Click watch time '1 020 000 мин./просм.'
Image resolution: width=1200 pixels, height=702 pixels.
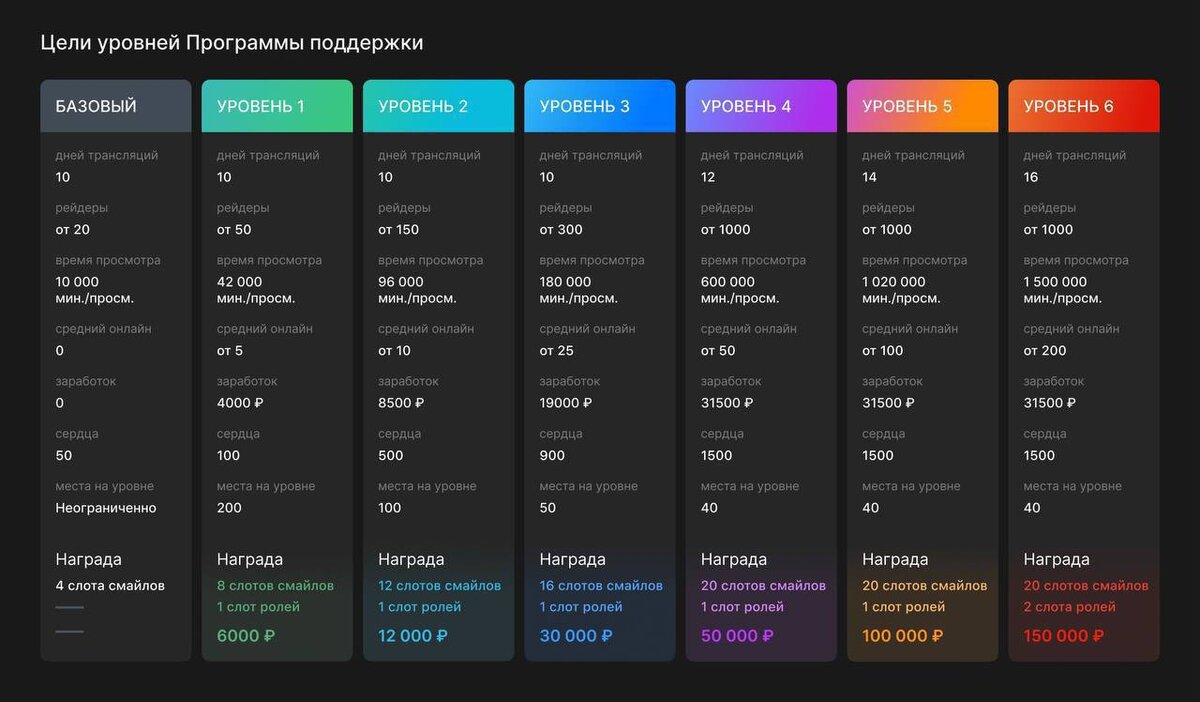(902, 290)
